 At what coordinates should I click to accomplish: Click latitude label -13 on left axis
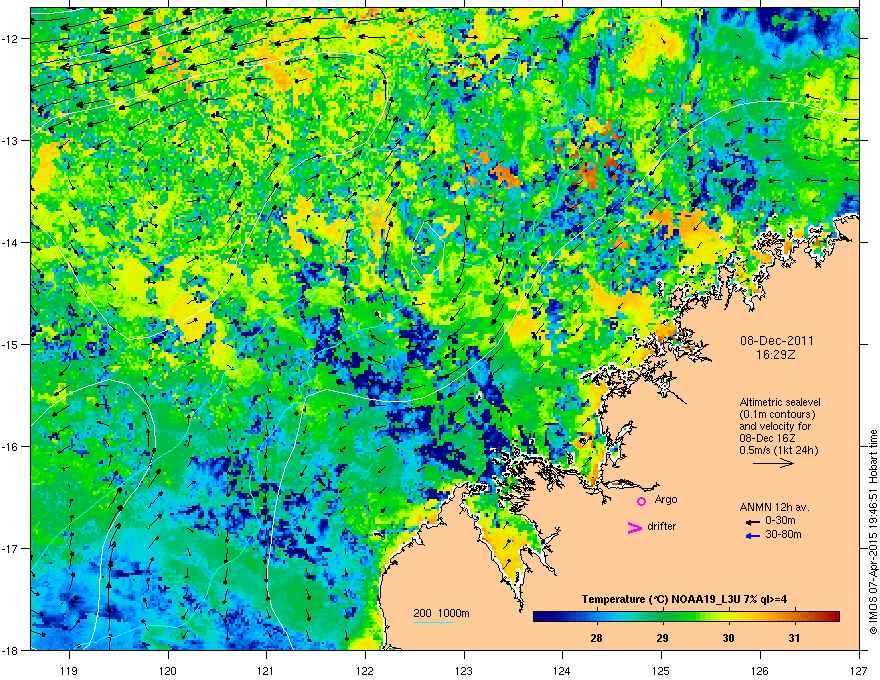[x=10, y=141]
